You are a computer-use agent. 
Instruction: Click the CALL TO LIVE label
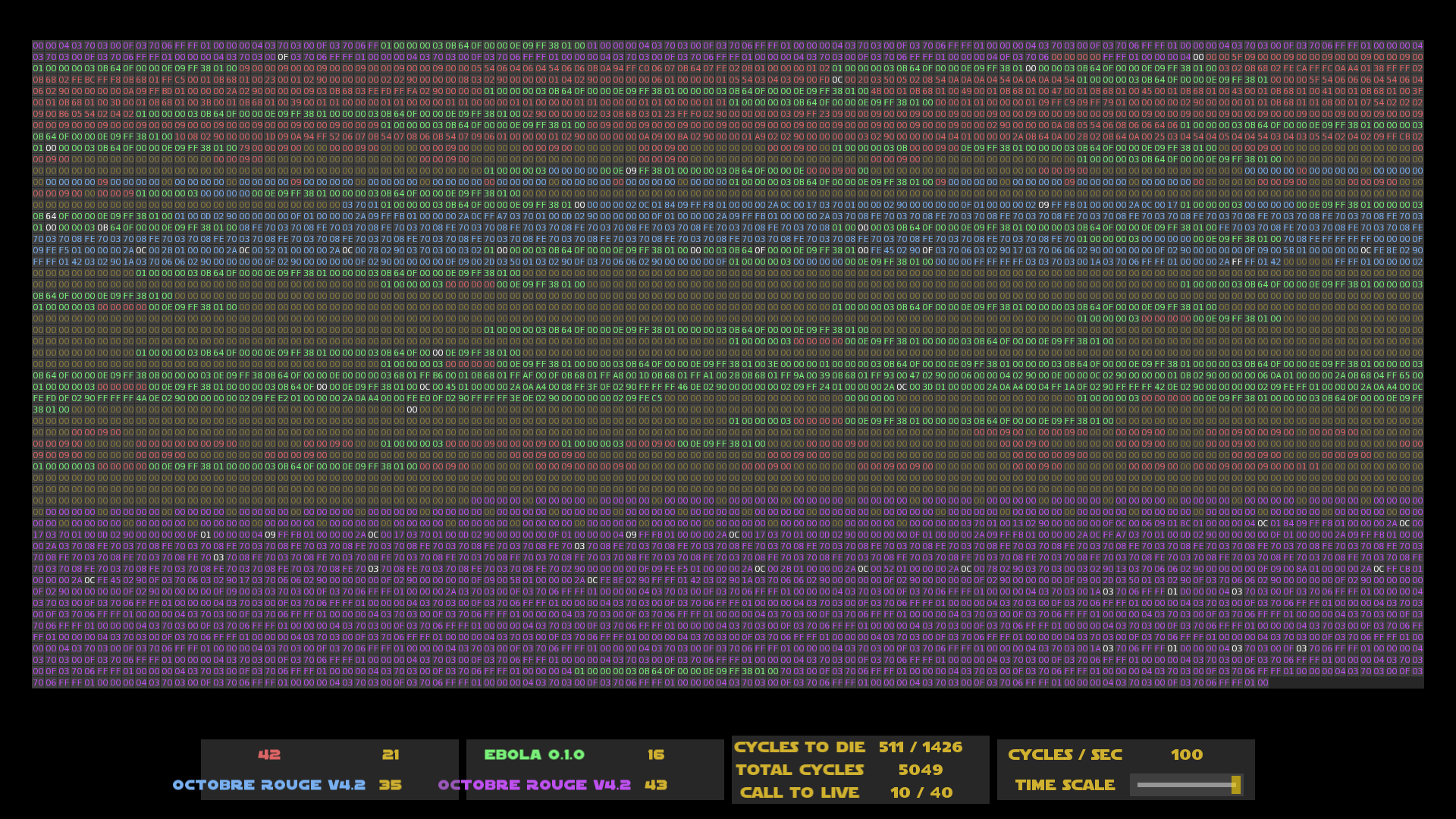point(799,792)
